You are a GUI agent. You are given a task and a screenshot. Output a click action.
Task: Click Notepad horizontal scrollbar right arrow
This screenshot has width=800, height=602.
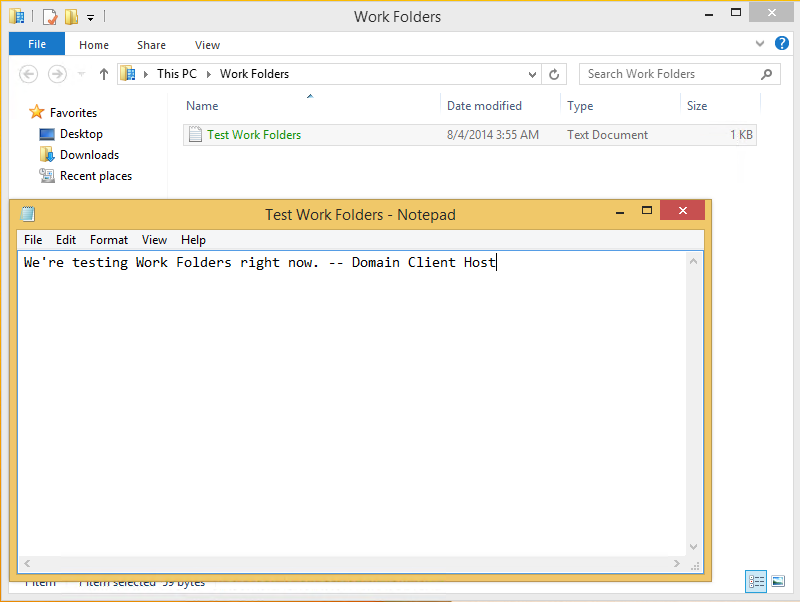click(677, 564)
